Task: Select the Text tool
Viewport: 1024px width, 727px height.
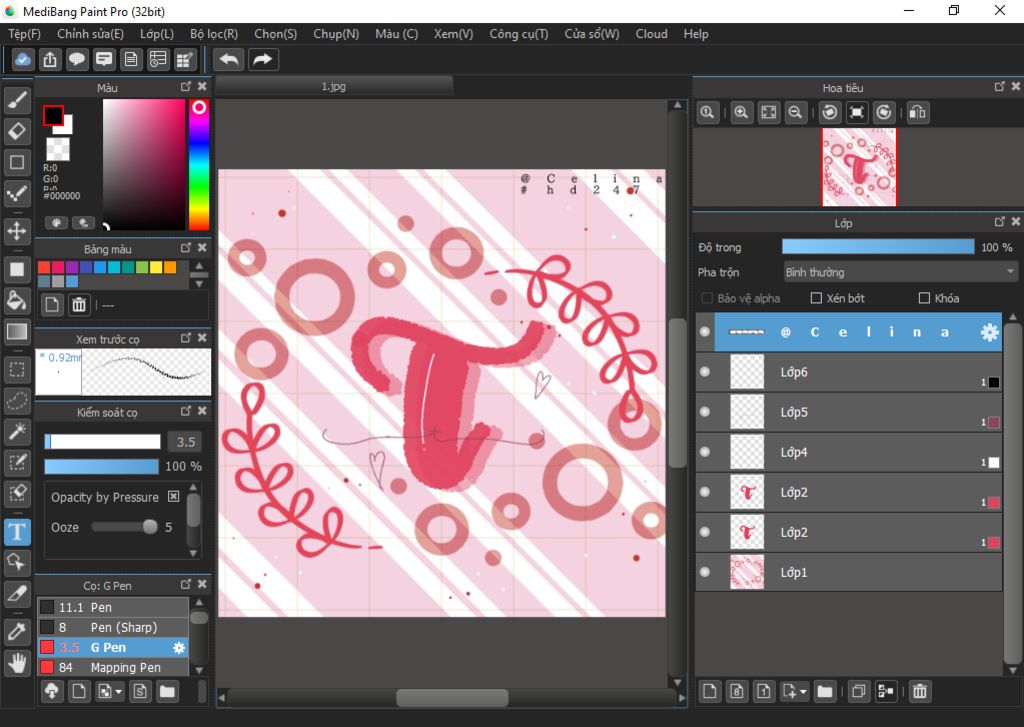Action: tap(18, 532)
